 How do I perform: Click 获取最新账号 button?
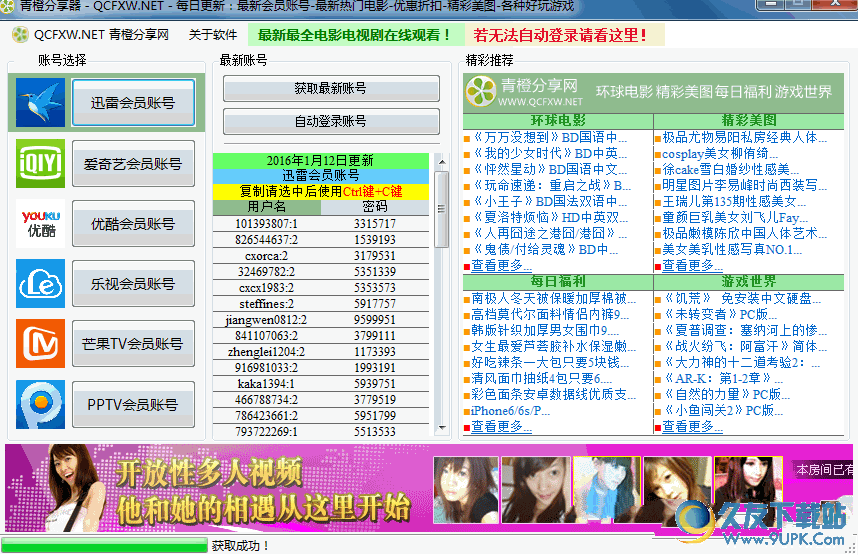coord(331,88)
